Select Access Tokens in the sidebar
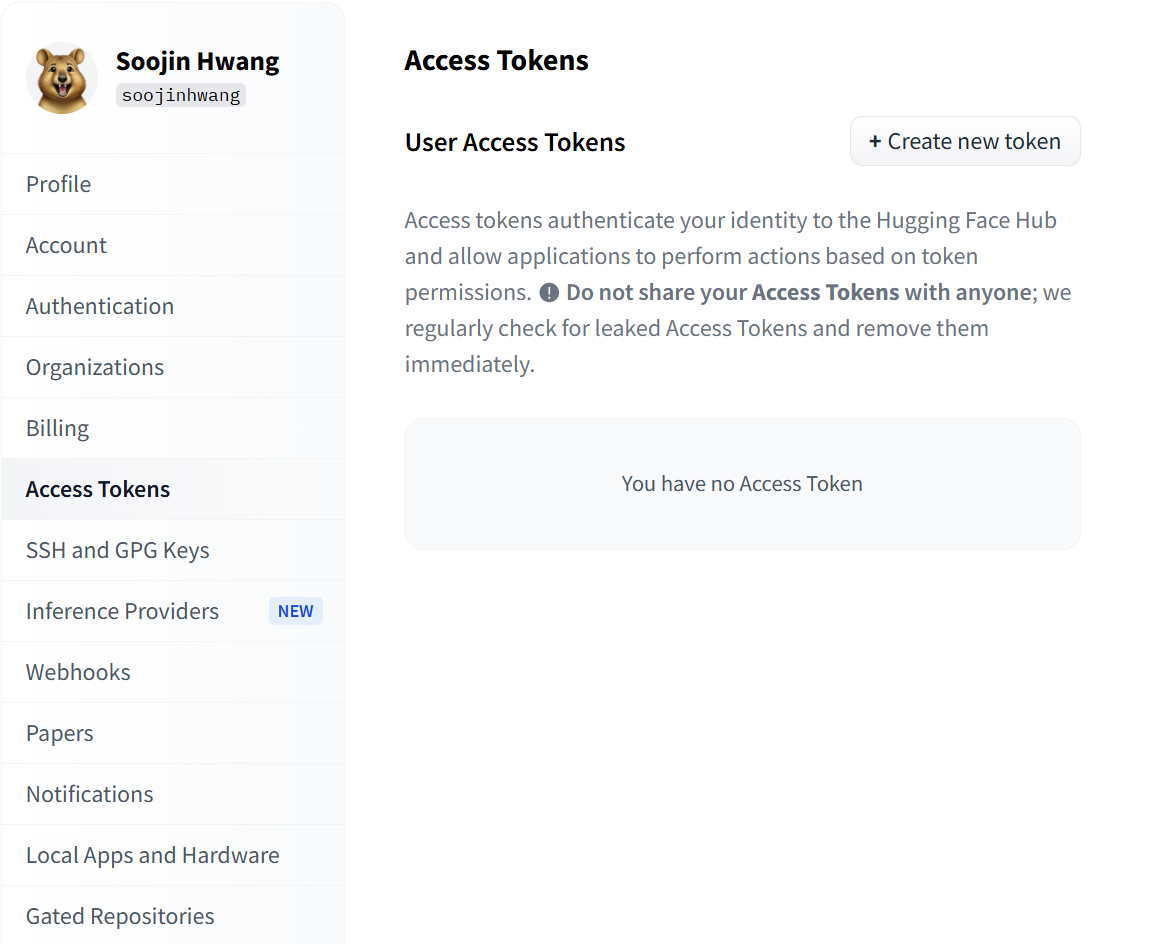Screen dimensions: 1150x944 pos(98,490)
